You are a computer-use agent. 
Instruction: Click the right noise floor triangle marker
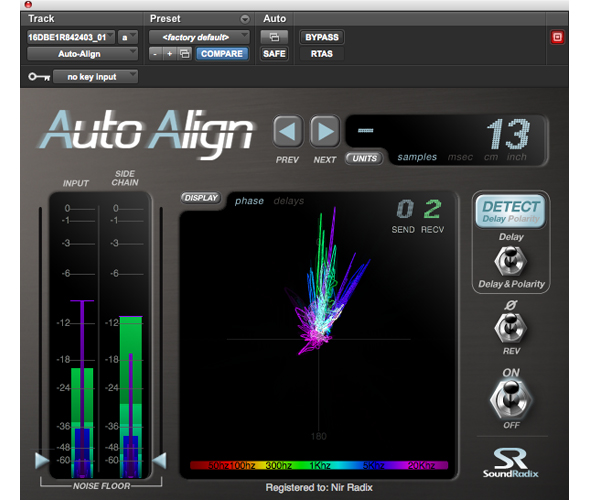(x=160, y=460)
